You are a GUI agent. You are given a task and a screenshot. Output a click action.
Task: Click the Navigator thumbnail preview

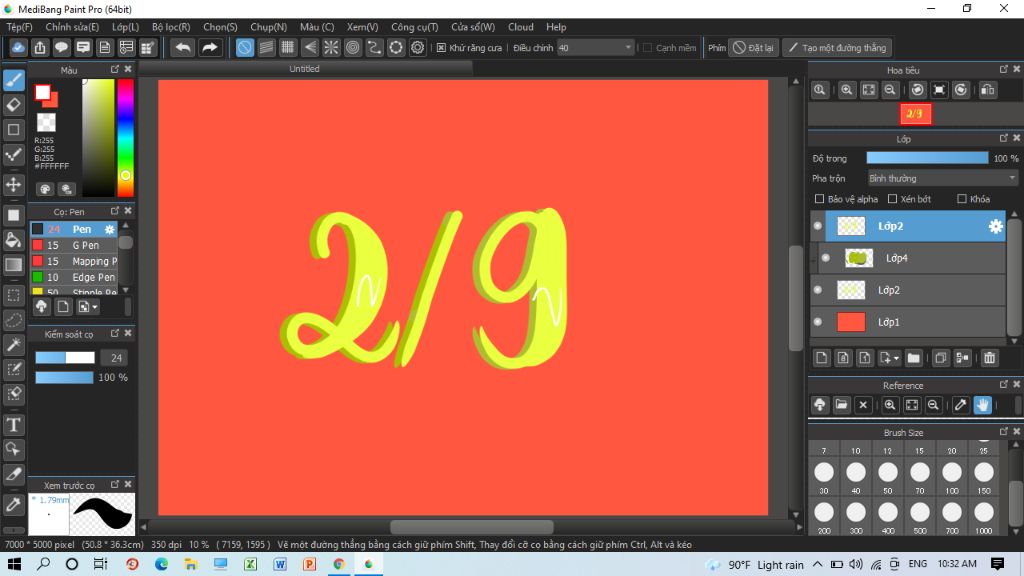pyautogui.click(x=915, y=114)
